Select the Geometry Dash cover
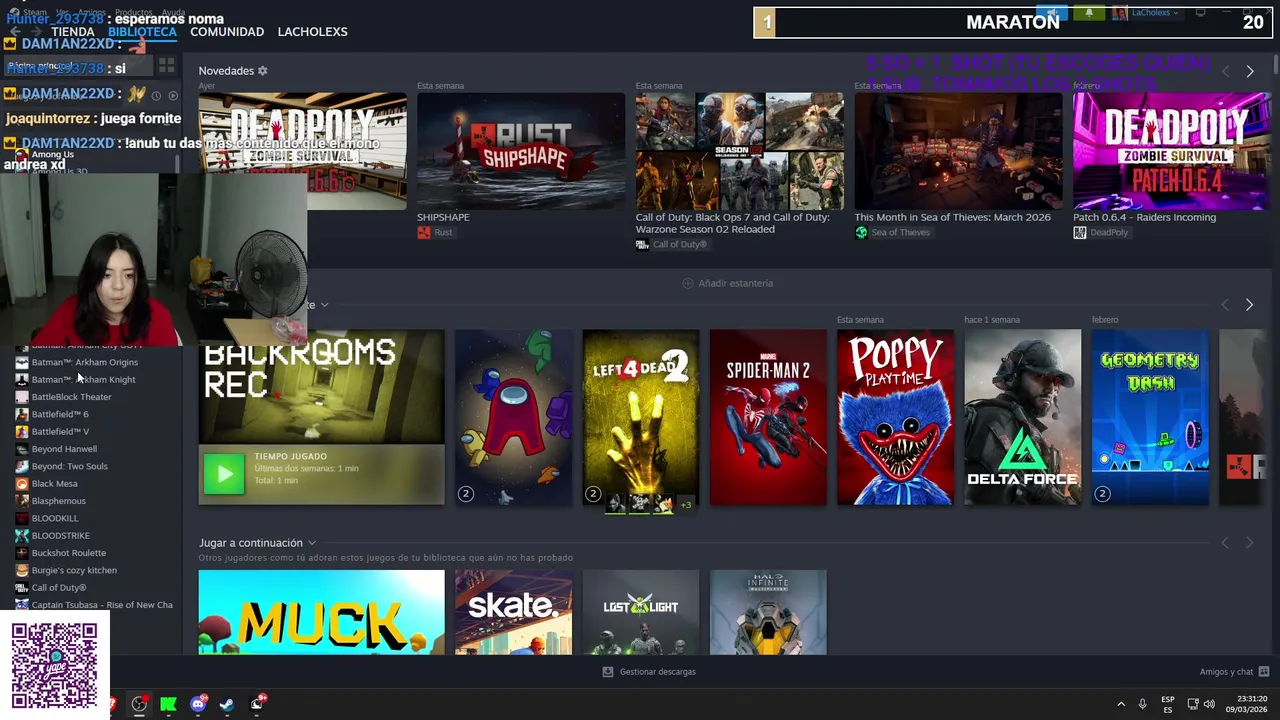This screenshot has width=1280, height=720. point(1150,418)
